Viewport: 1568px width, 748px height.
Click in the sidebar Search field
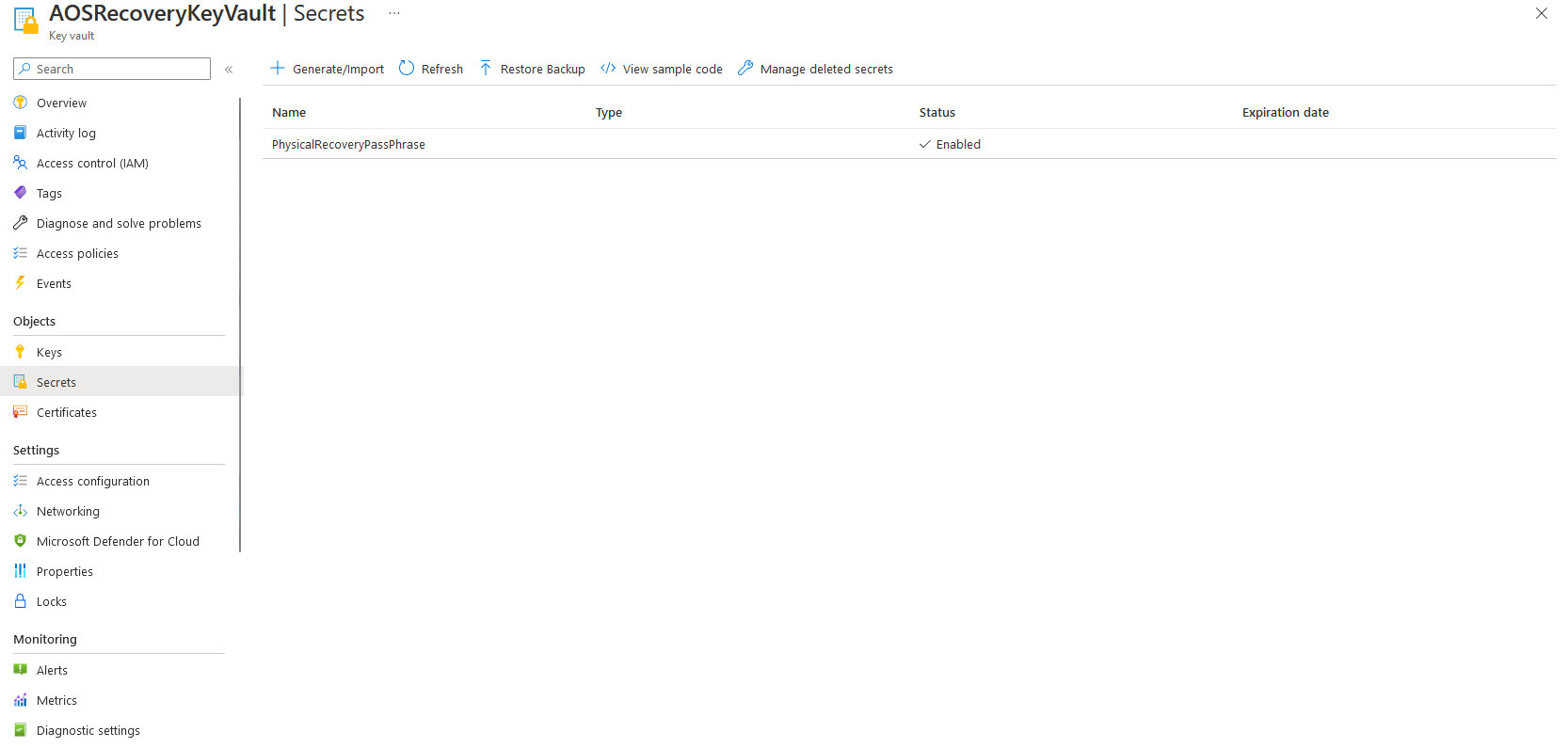(x=112, y=69)
